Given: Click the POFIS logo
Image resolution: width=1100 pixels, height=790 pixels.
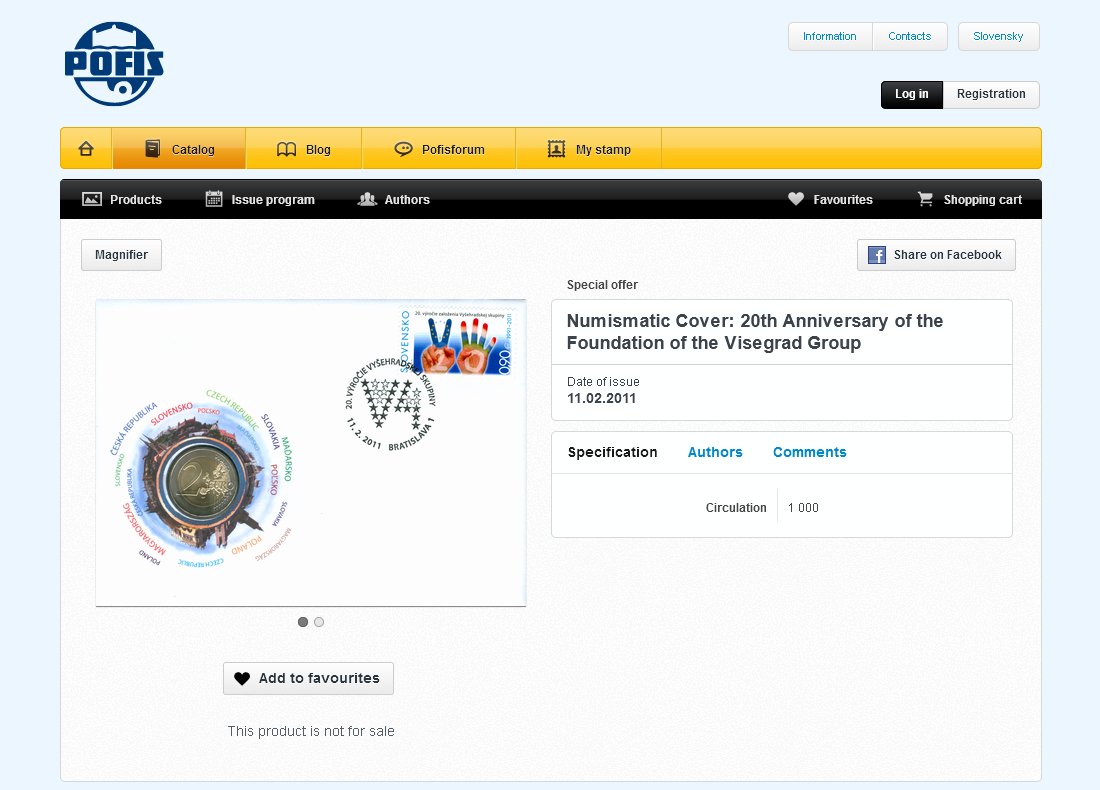Looking at the screenshot, I should 114,64.
